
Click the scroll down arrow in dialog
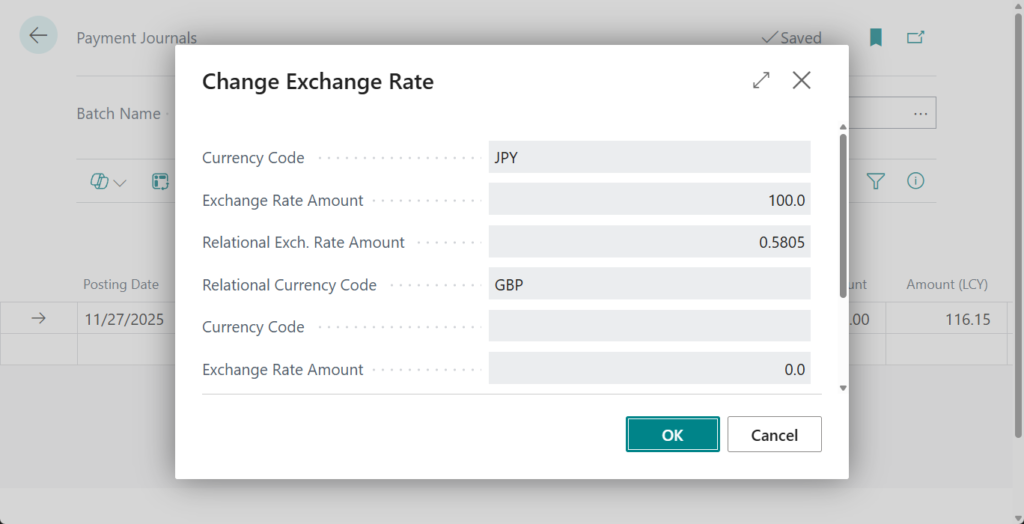(x=843, y=387)
